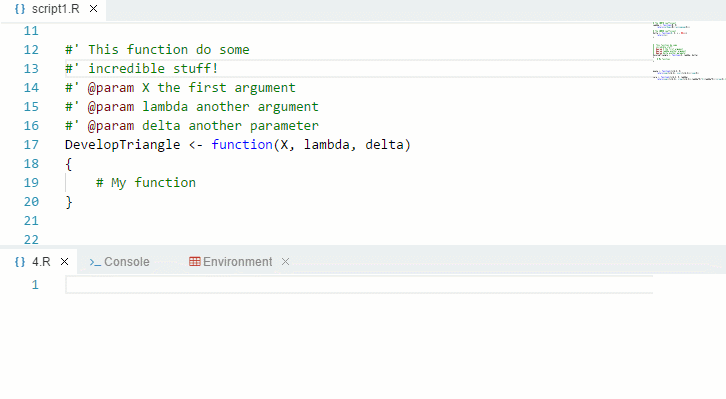This screenshot has width=726, height=399.
Task: Click the 'function' keyword on line 17
Action: (242, 145)
